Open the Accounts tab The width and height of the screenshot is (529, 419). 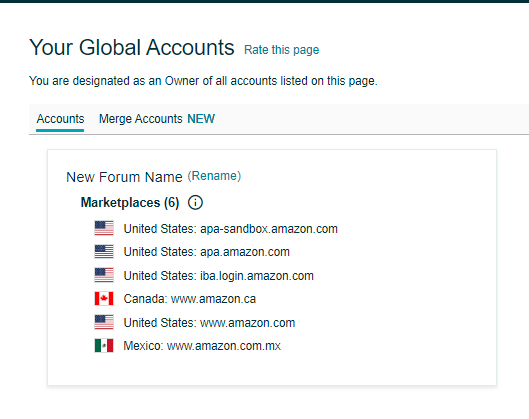[x=60, y=119]
